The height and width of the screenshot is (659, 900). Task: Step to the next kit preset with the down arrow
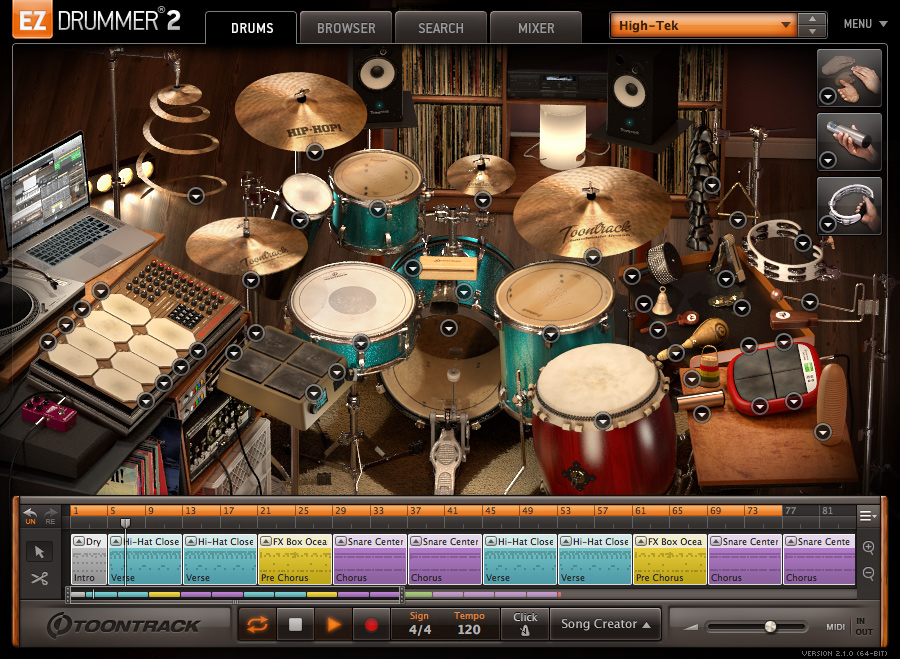812,32
